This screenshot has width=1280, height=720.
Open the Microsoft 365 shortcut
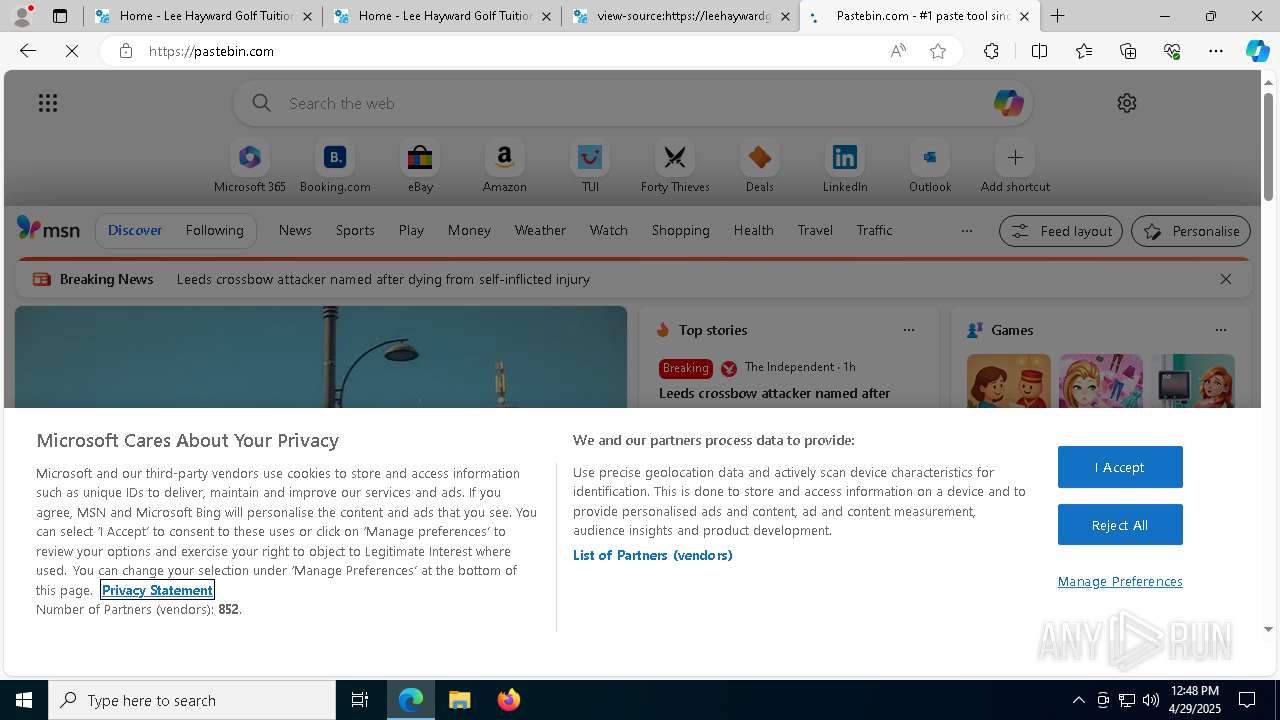pyautogui.click(x=250, y=167)
